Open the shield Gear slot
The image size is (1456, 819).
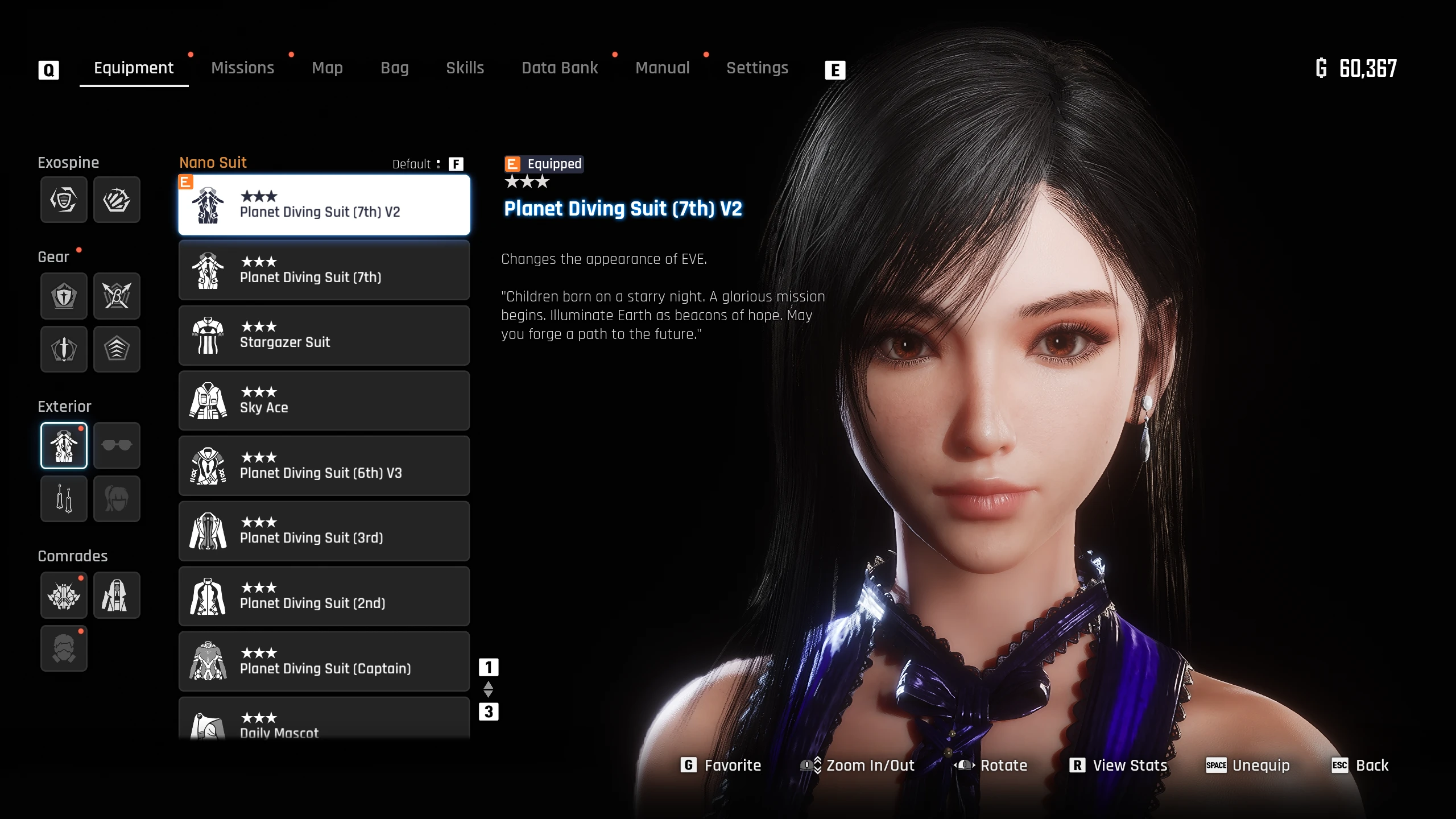tap(64, 296)
